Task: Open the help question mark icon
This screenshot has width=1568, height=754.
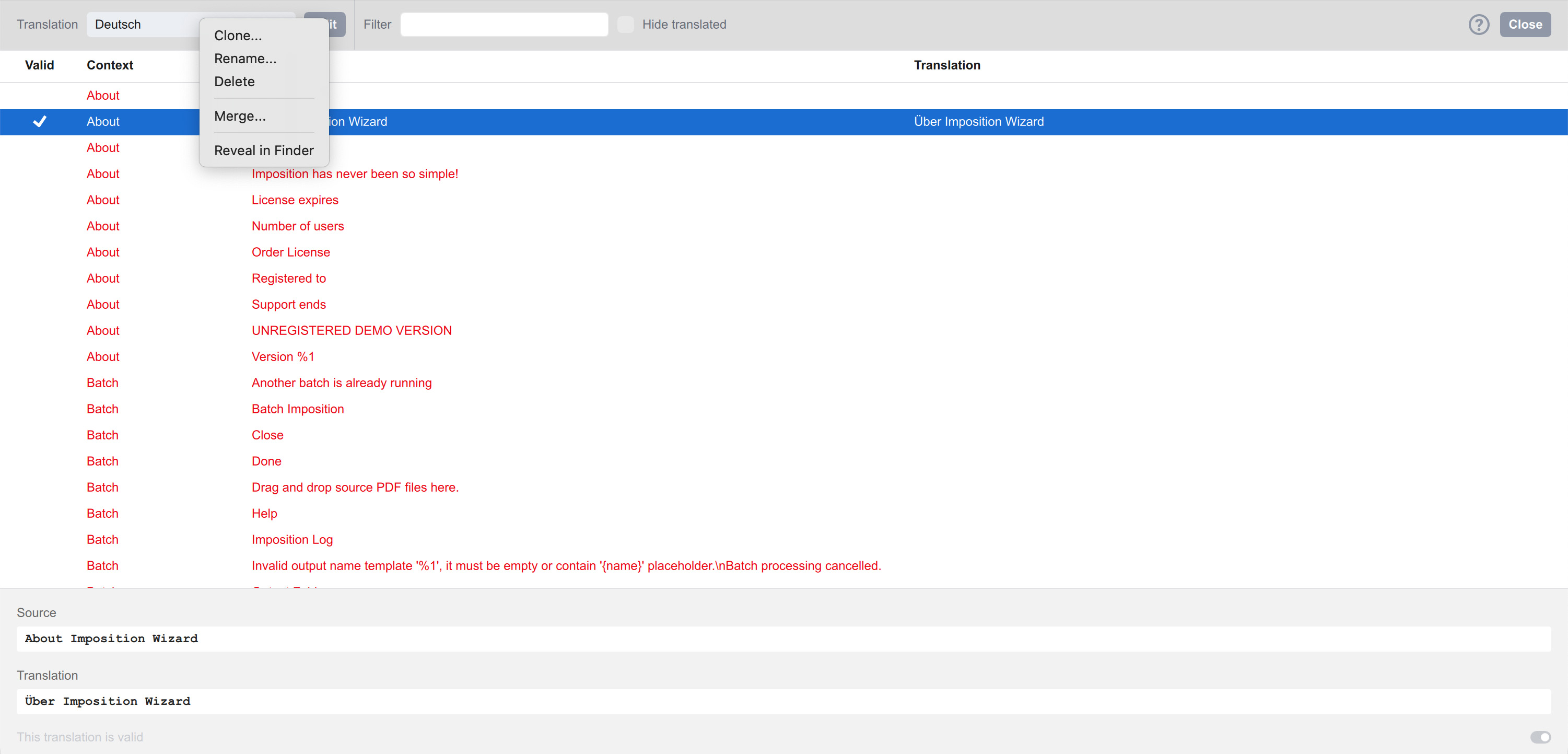Action: [1479, 25]
